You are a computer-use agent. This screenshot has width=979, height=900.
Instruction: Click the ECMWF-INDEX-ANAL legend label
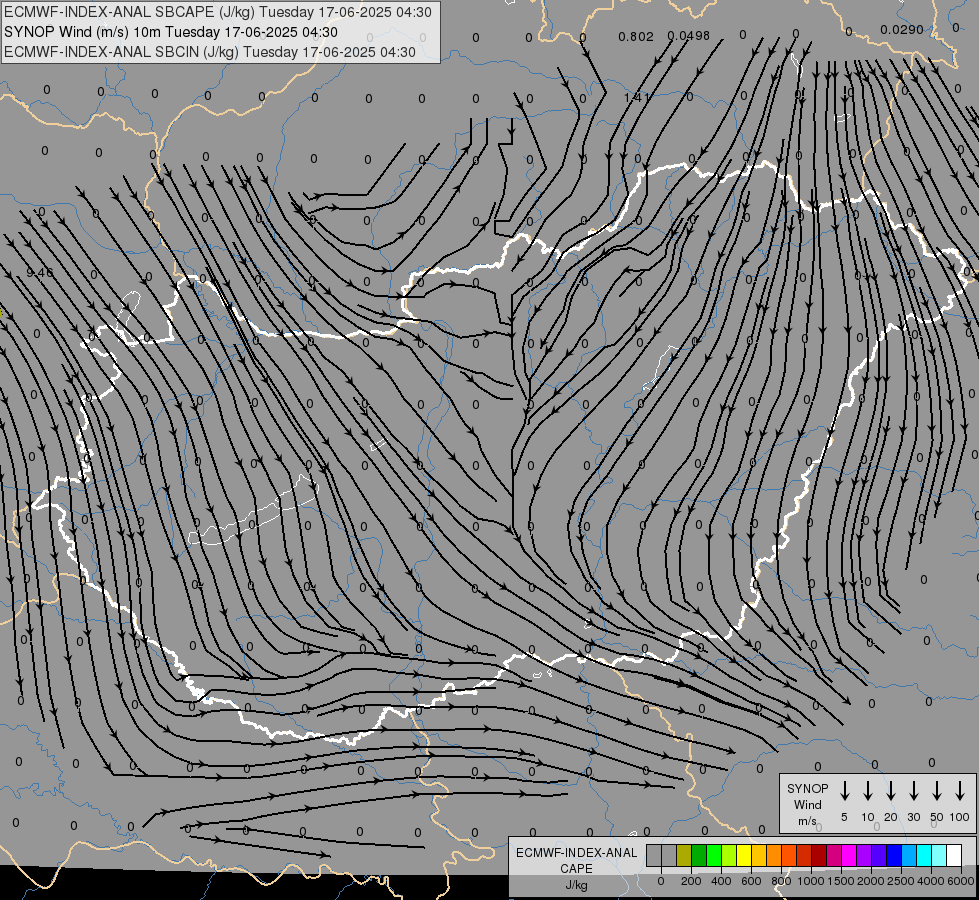[x=576, y=853]
